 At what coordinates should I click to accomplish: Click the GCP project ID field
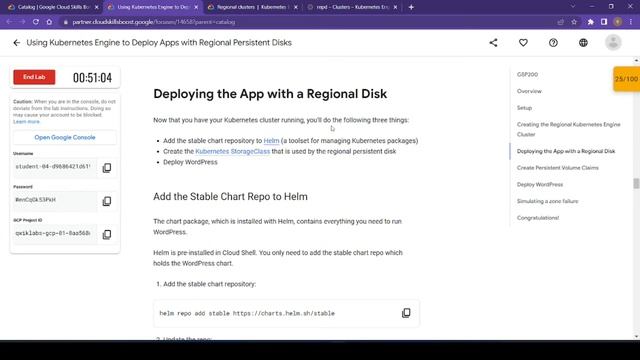click(x=54, y=233)
